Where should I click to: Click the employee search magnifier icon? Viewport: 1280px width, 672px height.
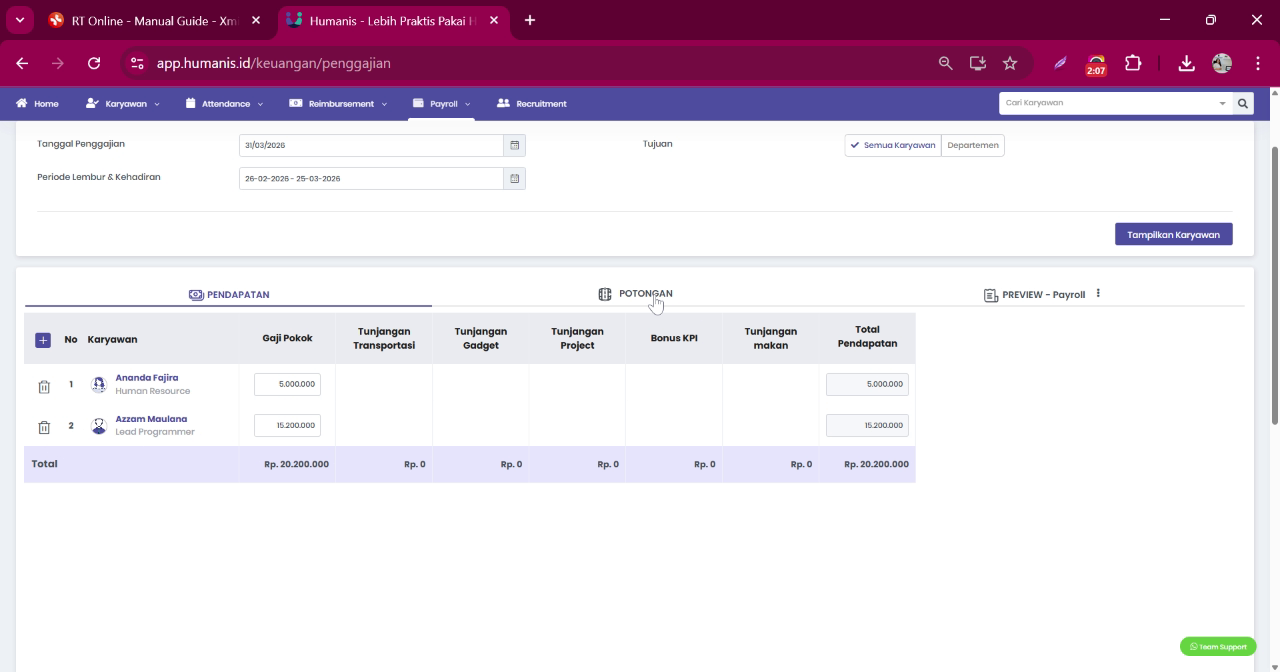click(1243, 103)
